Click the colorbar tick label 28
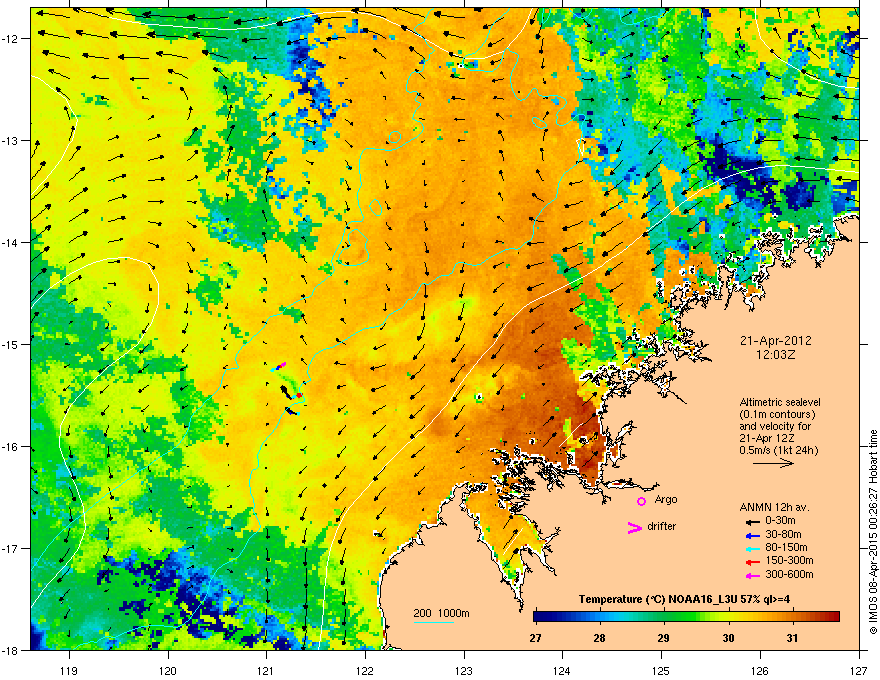The image size is (880, 680). tap(599, 638)
